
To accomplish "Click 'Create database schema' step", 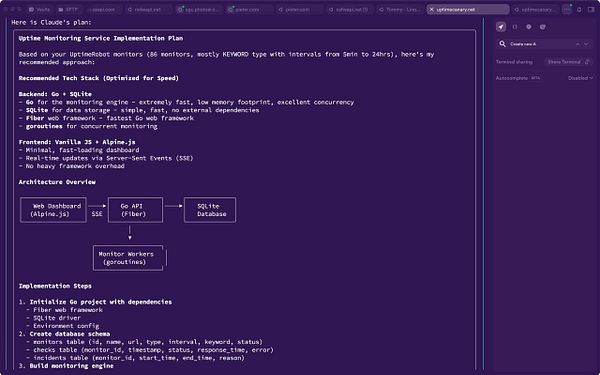I will (x=70, y=334).
